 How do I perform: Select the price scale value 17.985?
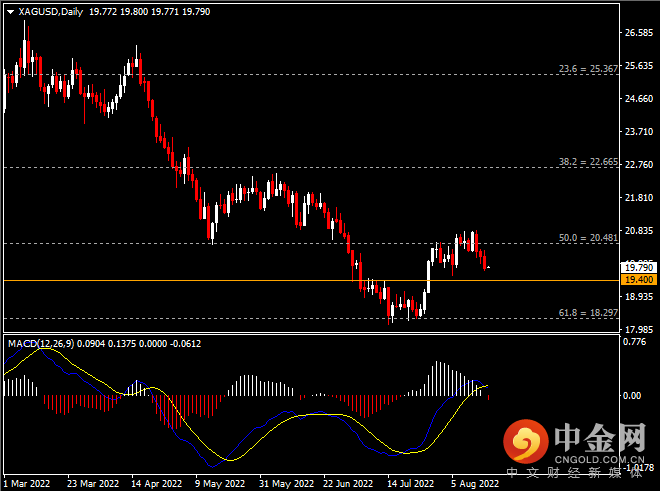639,329
